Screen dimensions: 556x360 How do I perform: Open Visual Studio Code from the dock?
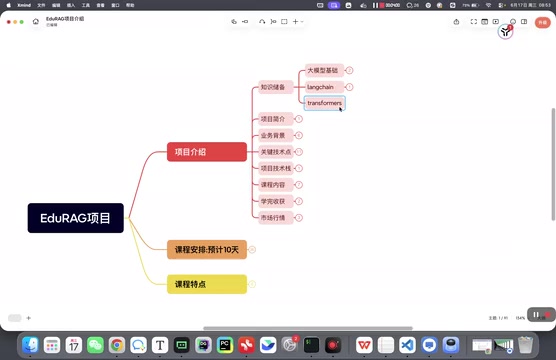pyautogui.click(x=407, y=345)
